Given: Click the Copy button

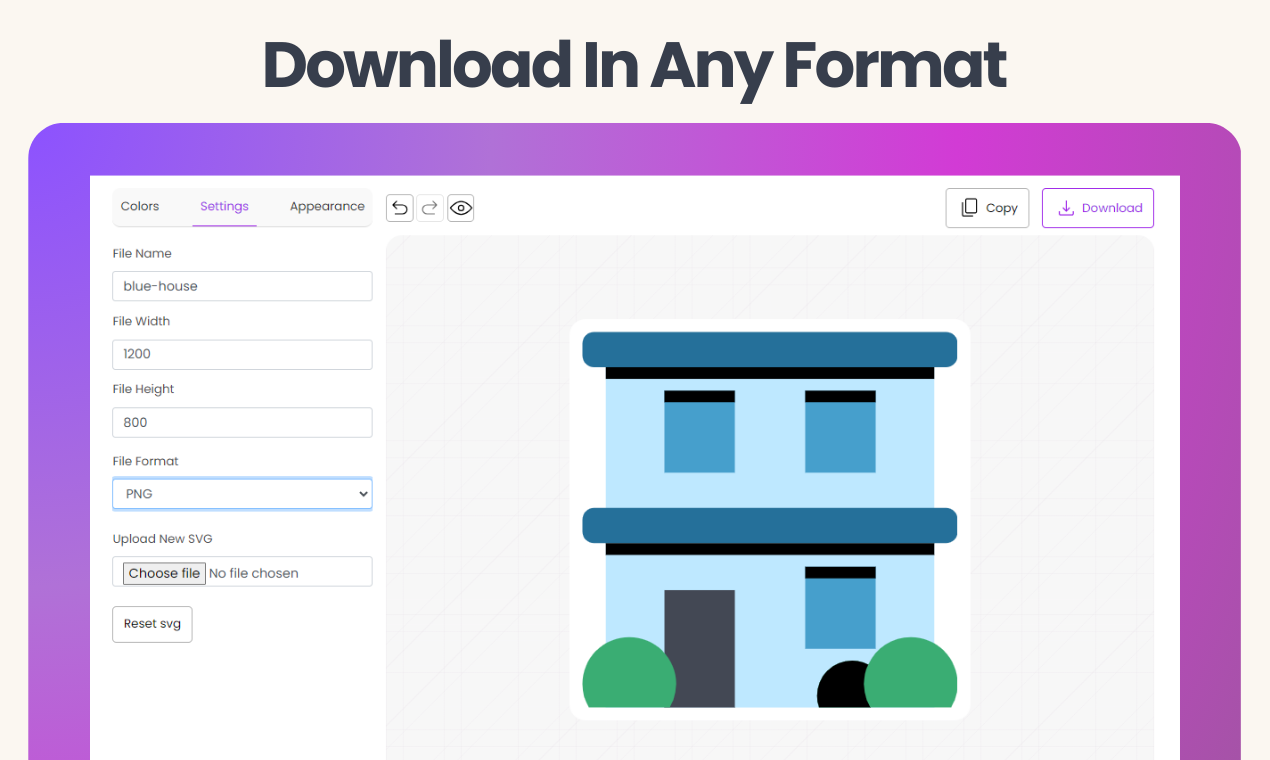Looking at the screenshot, I should [x=987, y=208].
